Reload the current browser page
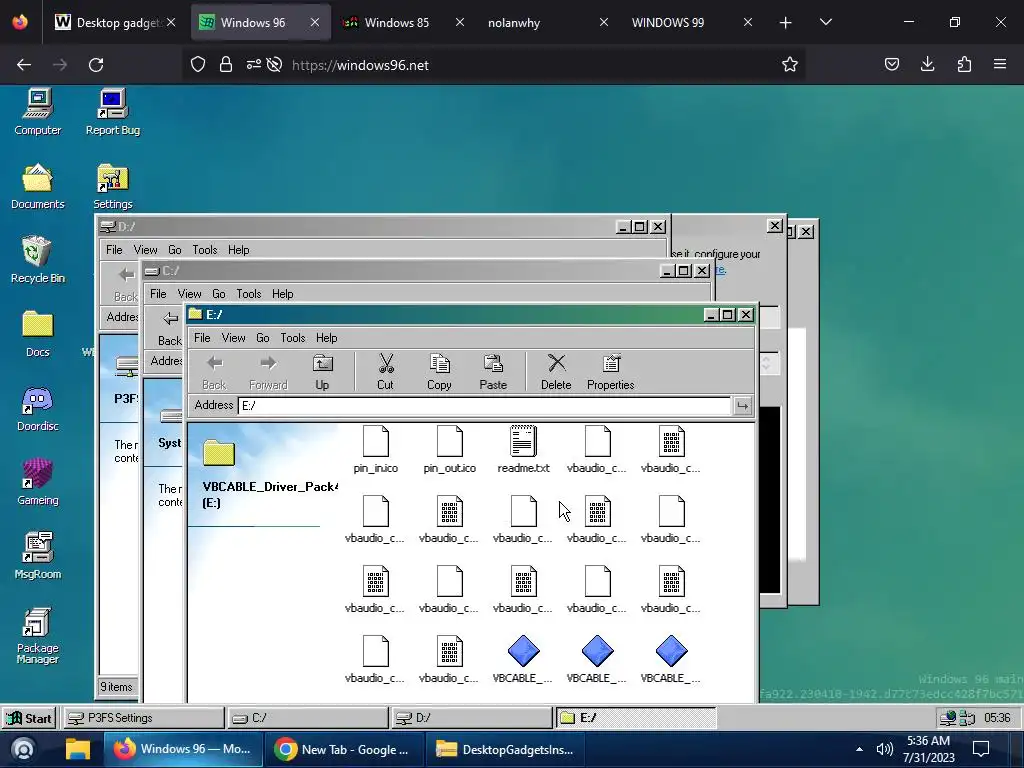The width and height of the screenshot is (1024, 768). point(96,65)
